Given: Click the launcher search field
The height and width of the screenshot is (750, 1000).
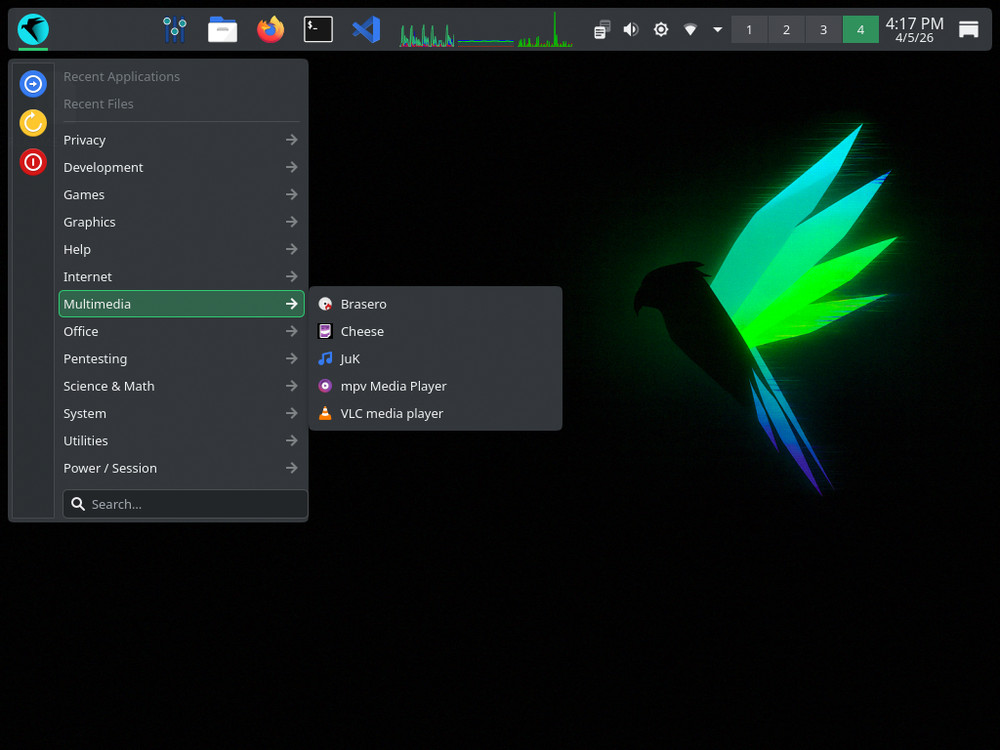Looking at the screenshot, I should (184, 503).
